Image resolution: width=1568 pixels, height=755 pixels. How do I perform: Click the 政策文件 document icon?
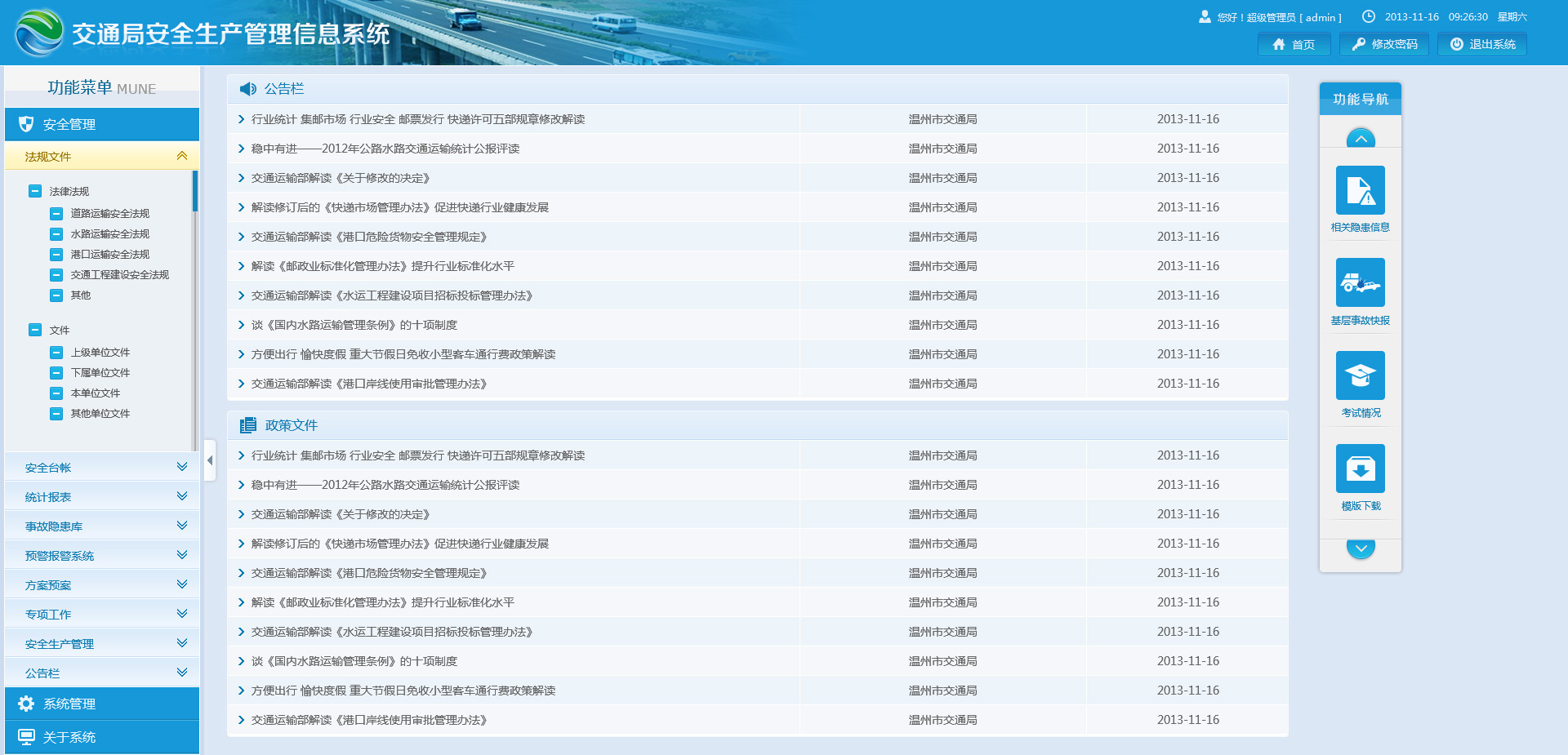point(247,425)
